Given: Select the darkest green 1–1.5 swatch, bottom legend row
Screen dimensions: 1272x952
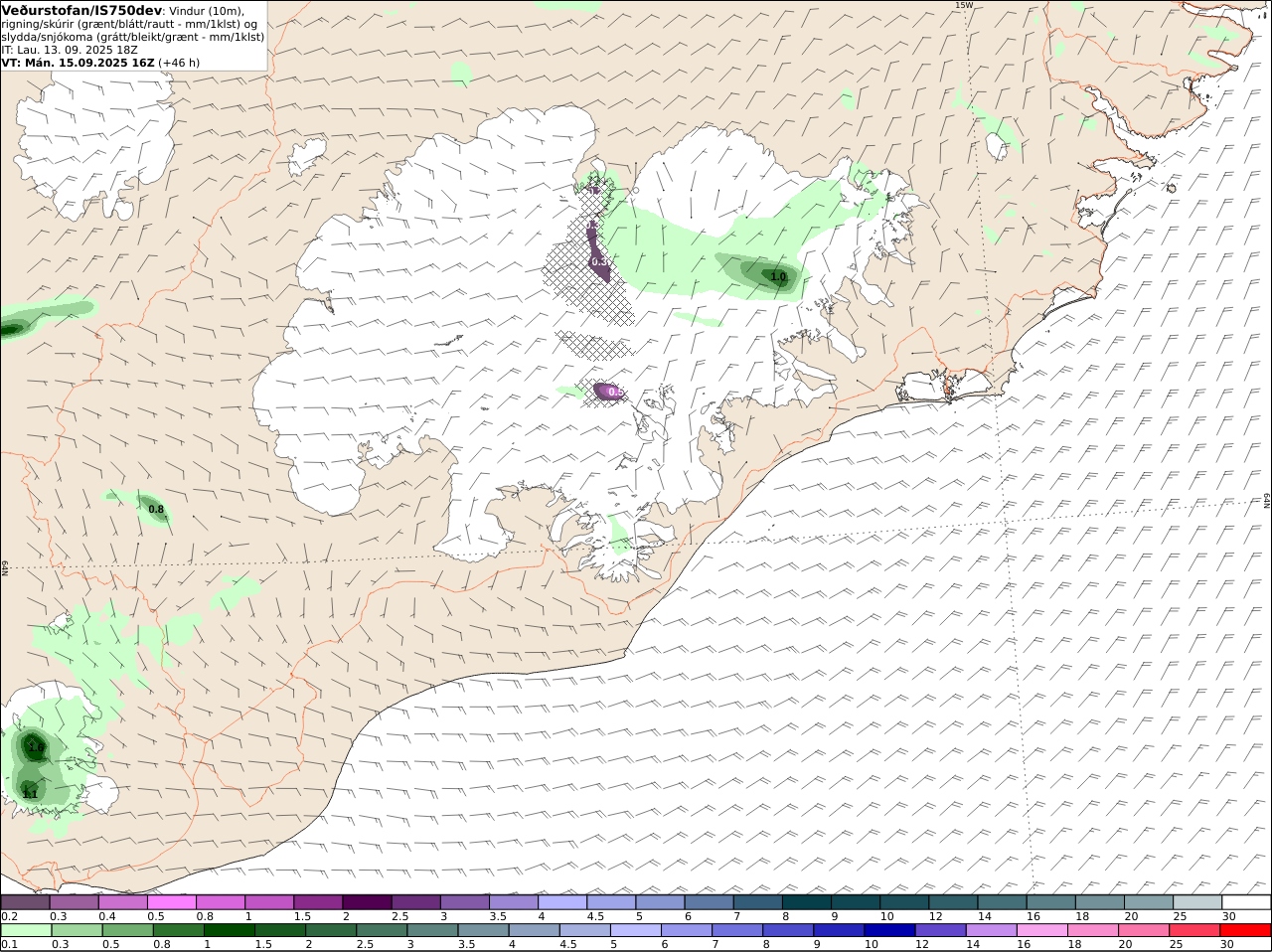Looking at the screenshot, I should click(229, 931).
